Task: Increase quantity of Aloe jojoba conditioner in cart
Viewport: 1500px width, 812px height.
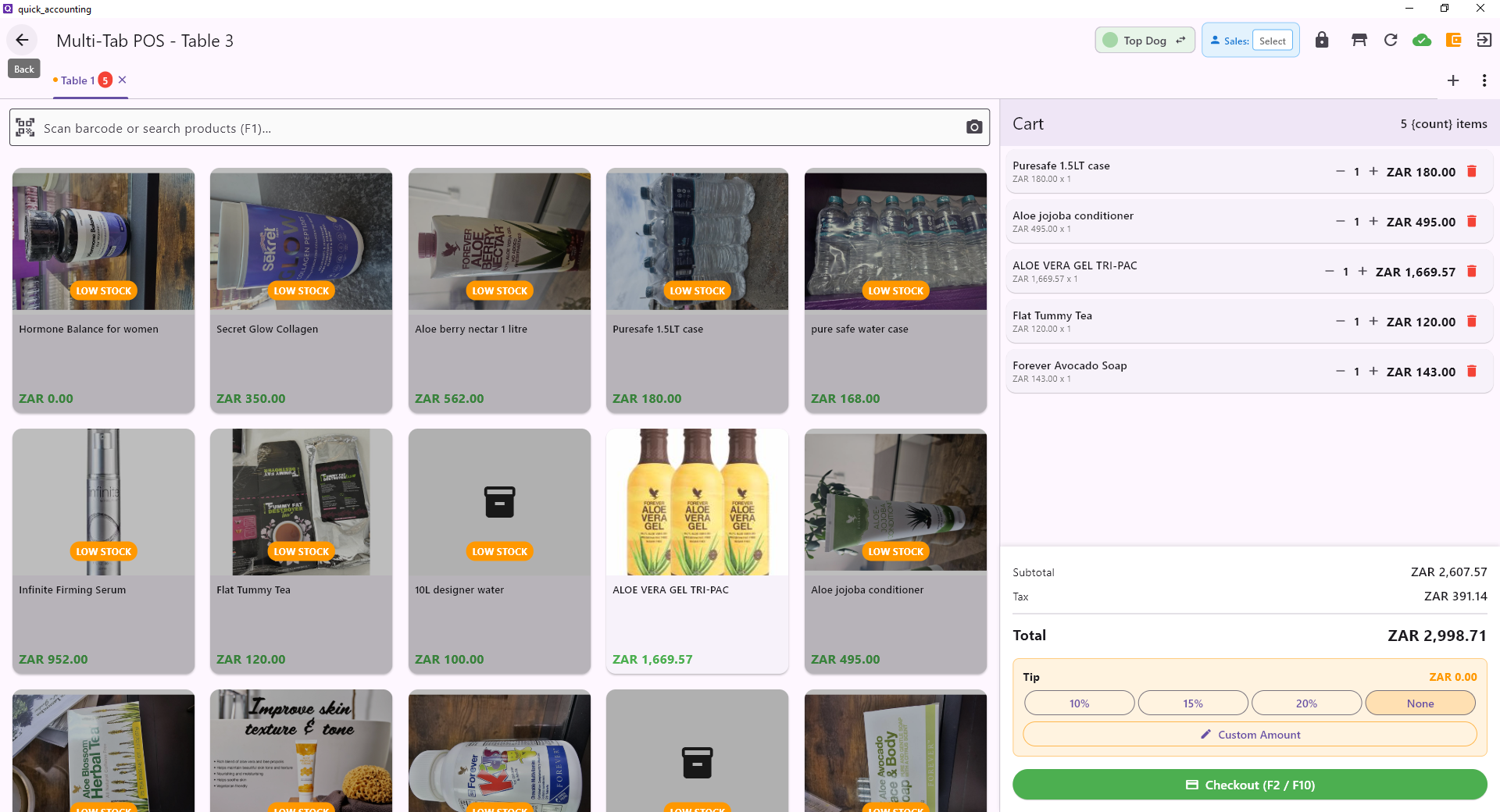Action: click(x=1373, y=221)
